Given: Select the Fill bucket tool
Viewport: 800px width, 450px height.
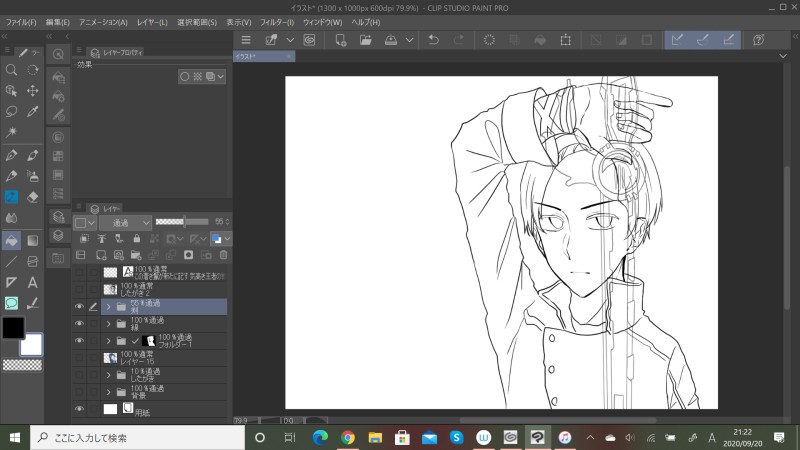Looking at the screenshot, I should 11,240.
